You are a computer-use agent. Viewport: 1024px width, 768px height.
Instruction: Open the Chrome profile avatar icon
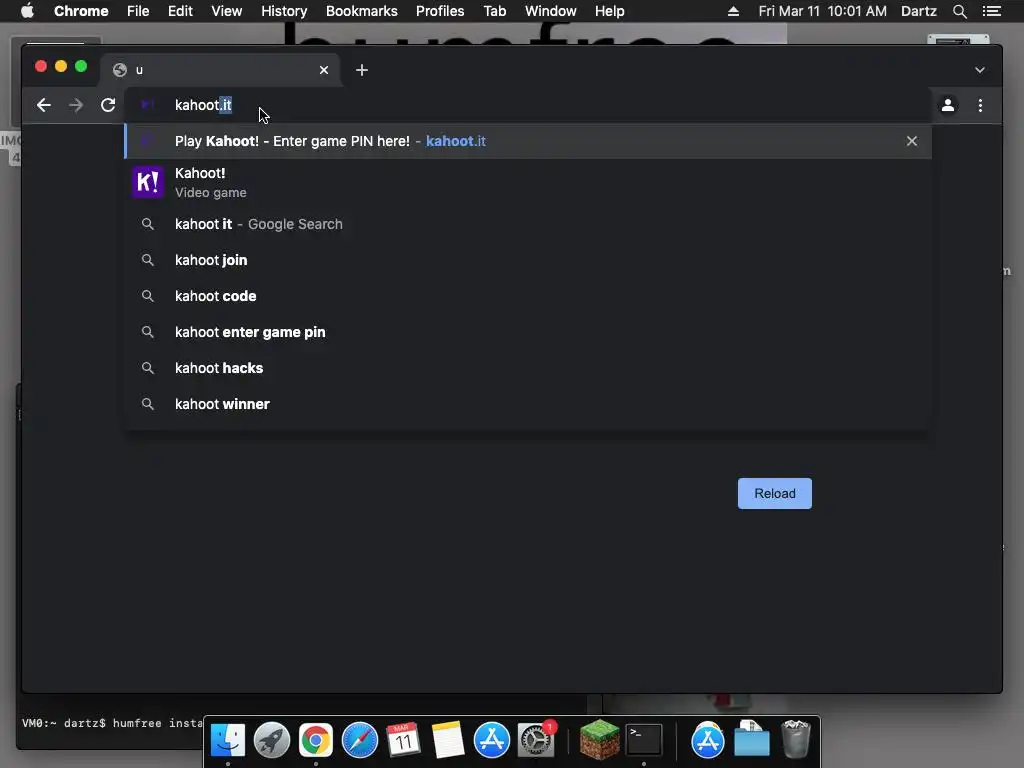coord(948,105)
